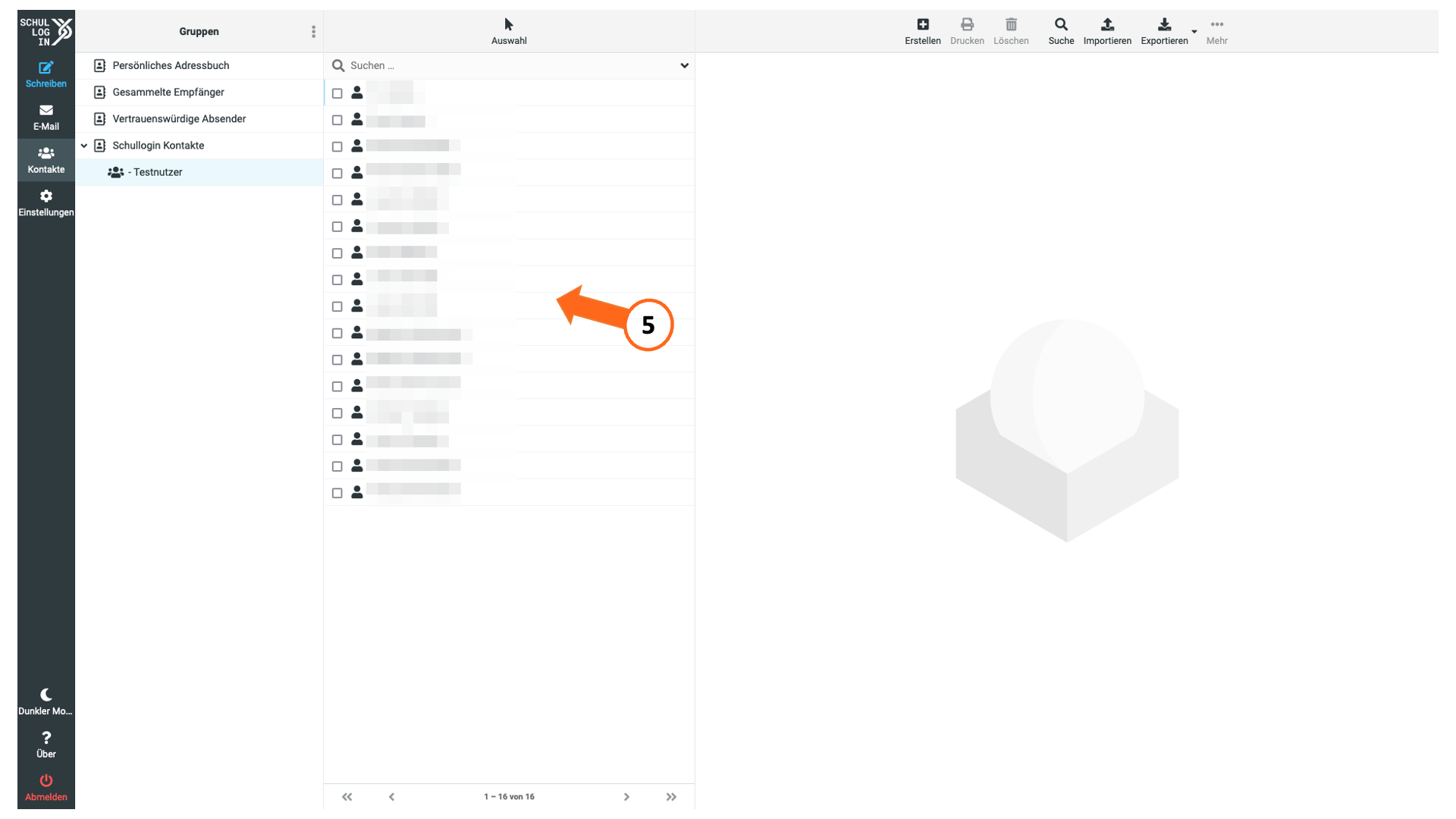Go to the next contacts page
Screen dimensions: 1456x819
tap(626, 797)
